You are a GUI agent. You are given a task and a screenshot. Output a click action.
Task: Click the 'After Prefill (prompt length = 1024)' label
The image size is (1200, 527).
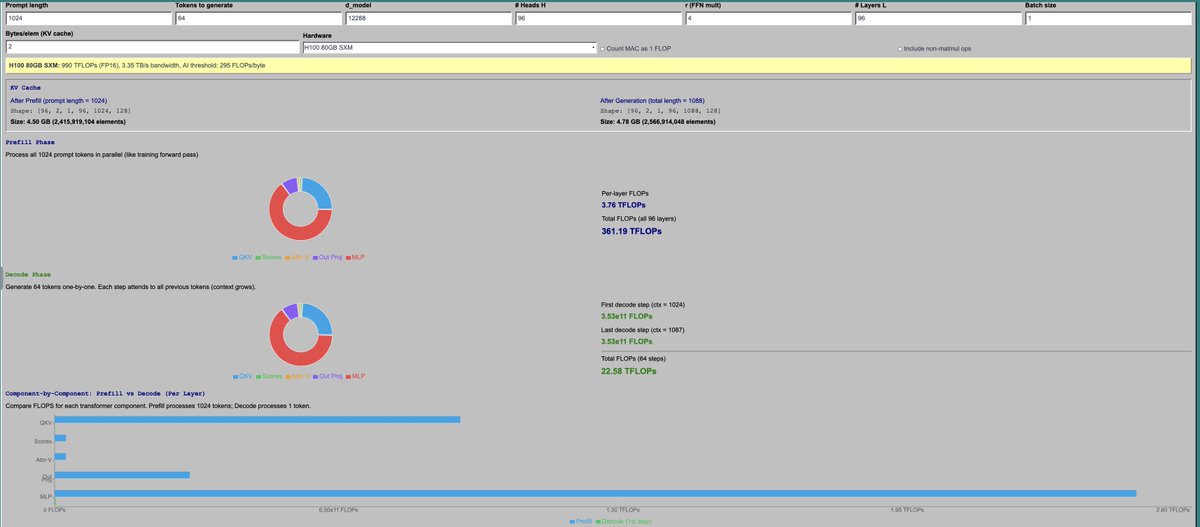click(x=57, y=100)
